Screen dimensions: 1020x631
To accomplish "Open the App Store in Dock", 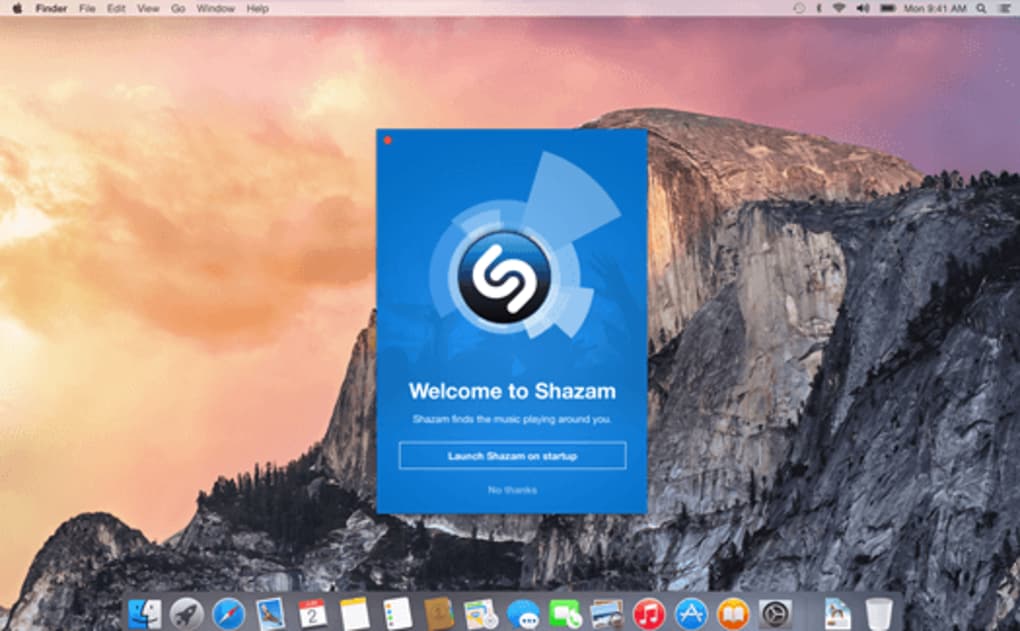I will pos(691,613).
